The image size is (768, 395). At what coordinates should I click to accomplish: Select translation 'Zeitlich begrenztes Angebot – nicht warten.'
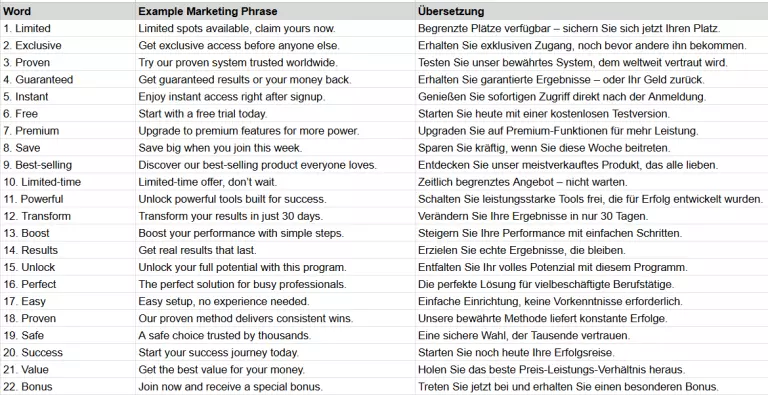pos(592,182)
